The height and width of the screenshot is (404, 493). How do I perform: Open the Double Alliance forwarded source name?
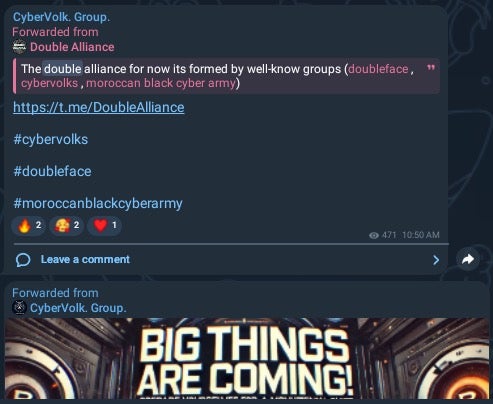(x=72, y=47)
